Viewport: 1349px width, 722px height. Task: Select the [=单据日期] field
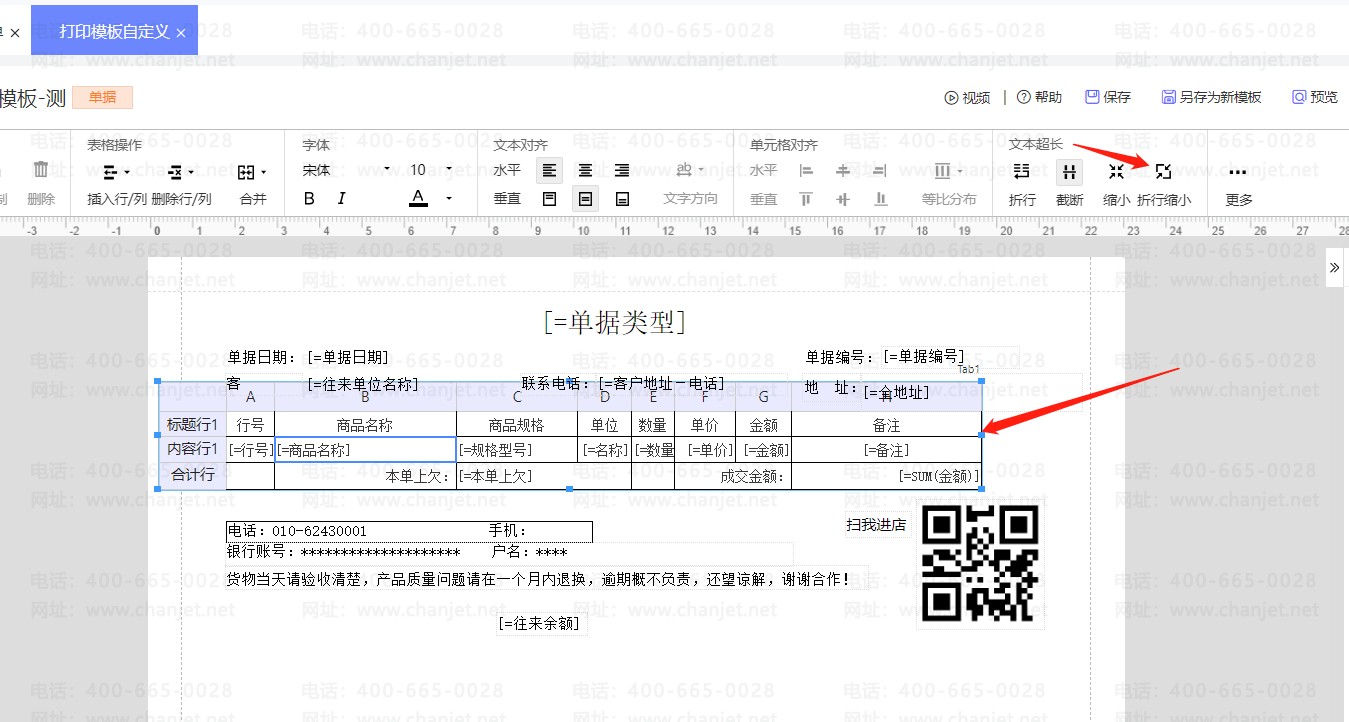tap(348, 357)
